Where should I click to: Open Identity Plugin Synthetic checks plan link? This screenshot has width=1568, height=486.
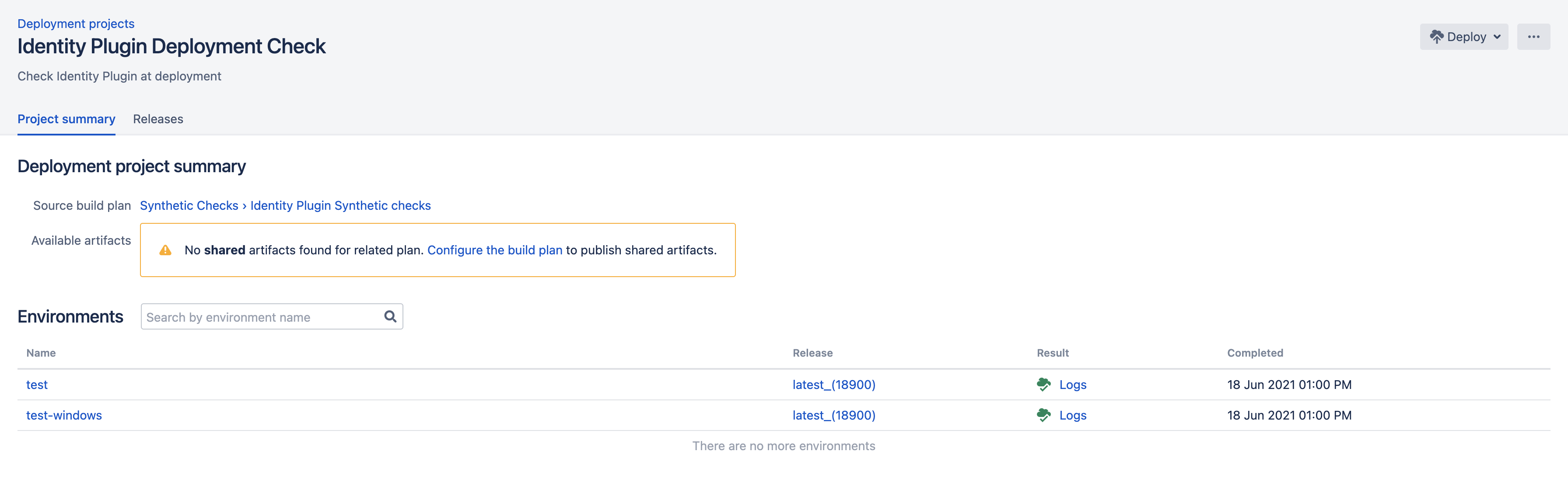click(x=340, y=205)
